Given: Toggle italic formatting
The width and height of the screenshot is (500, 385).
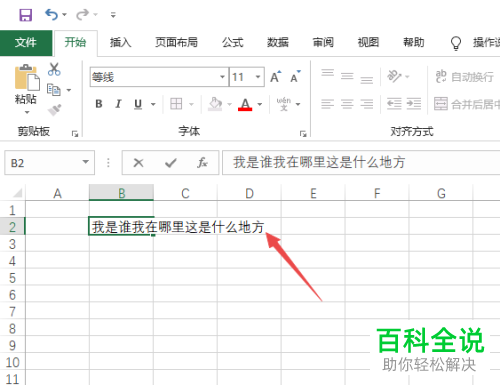Looking at the screenshot, I should coord(118,104).
